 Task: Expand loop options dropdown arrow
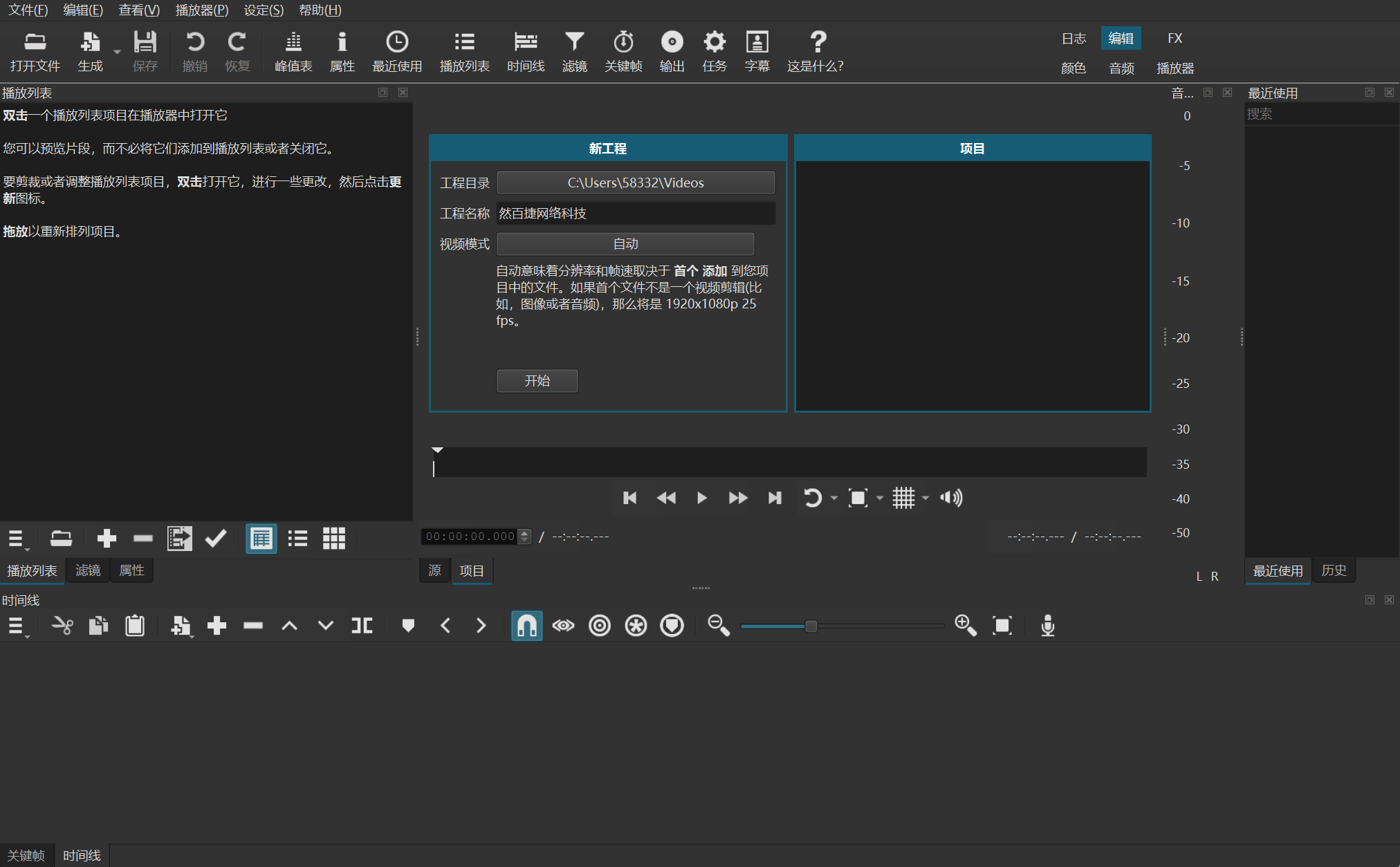coord(834,498)
